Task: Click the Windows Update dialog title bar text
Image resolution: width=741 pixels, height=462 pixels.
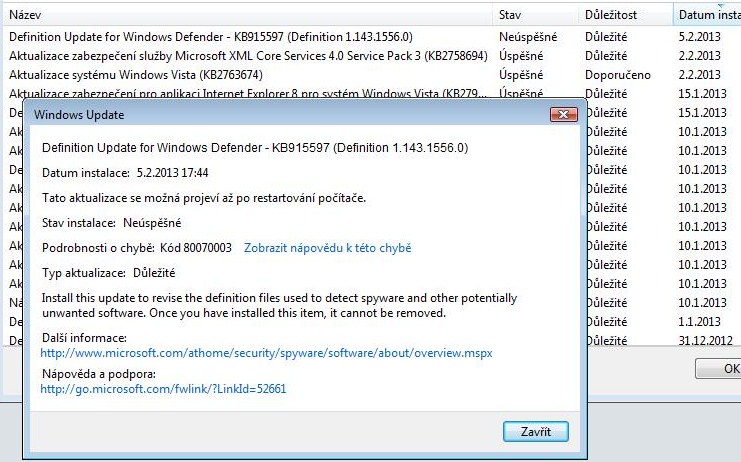Action: [79, 115]
